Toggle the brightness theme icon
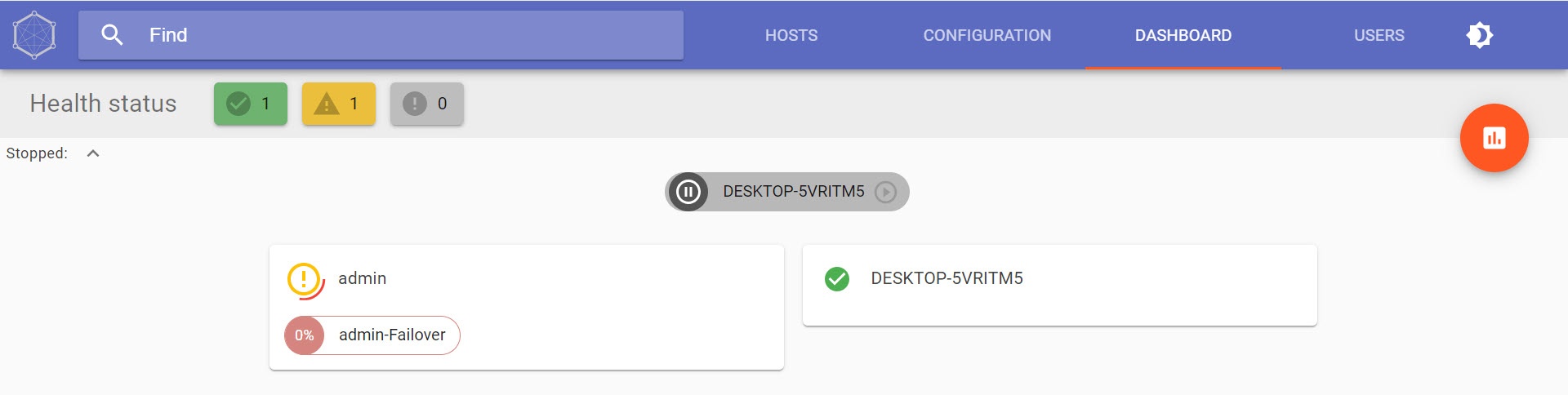 point(1479,35)
